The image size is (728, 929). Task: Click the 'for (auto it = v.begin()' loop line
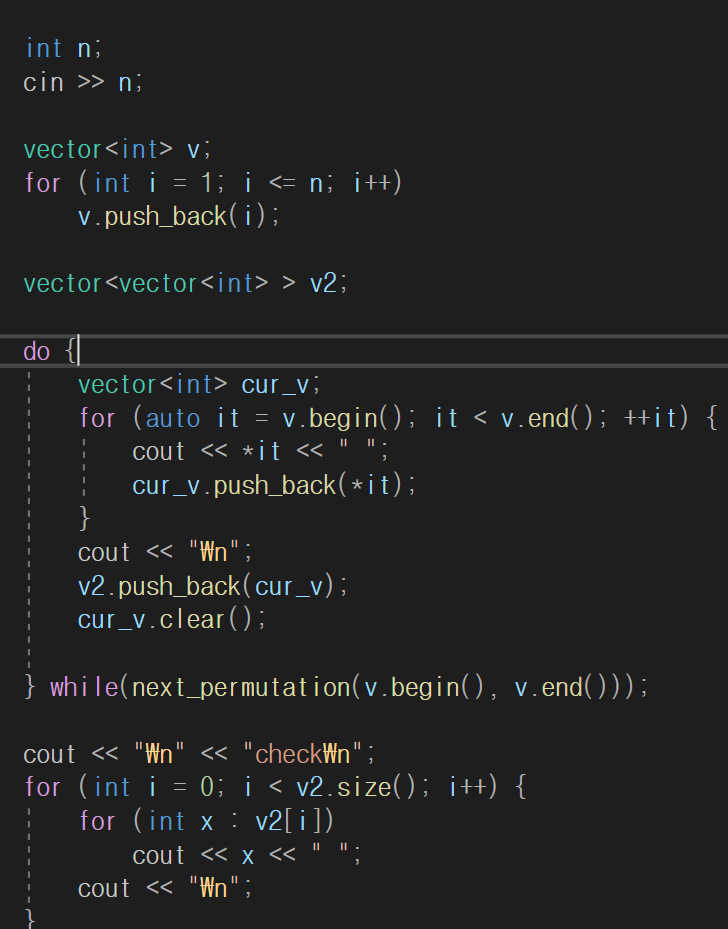(398, 418)
